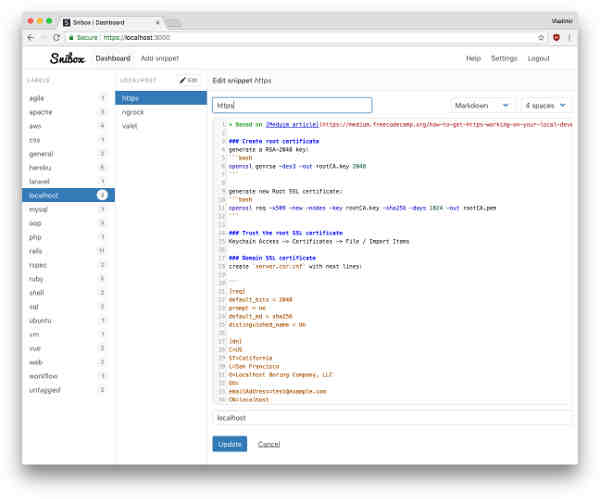Select the mysql label
This screenshot has height=499, width=600.
(x=68, y=209)
